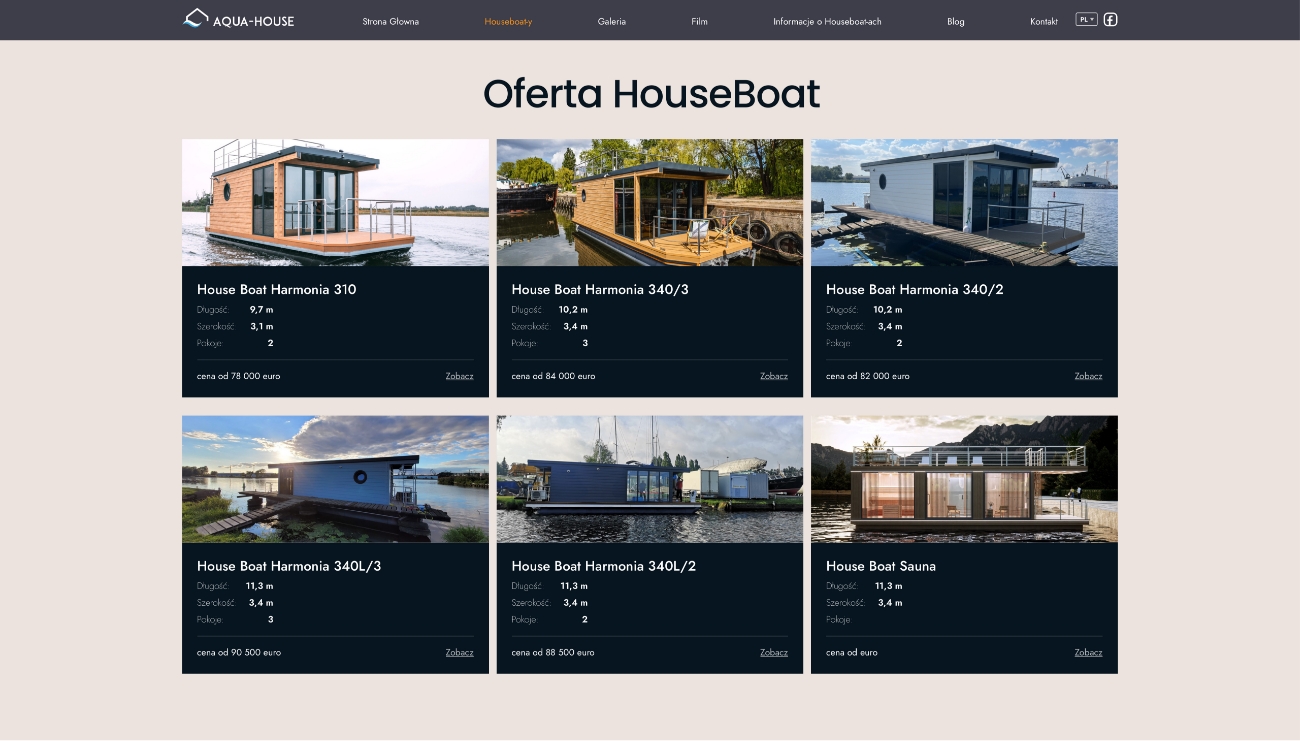Open Harmonia 310 houseboat photo
The width and height of the screenshot is (1300, 741).
click(x=335, y=202)
